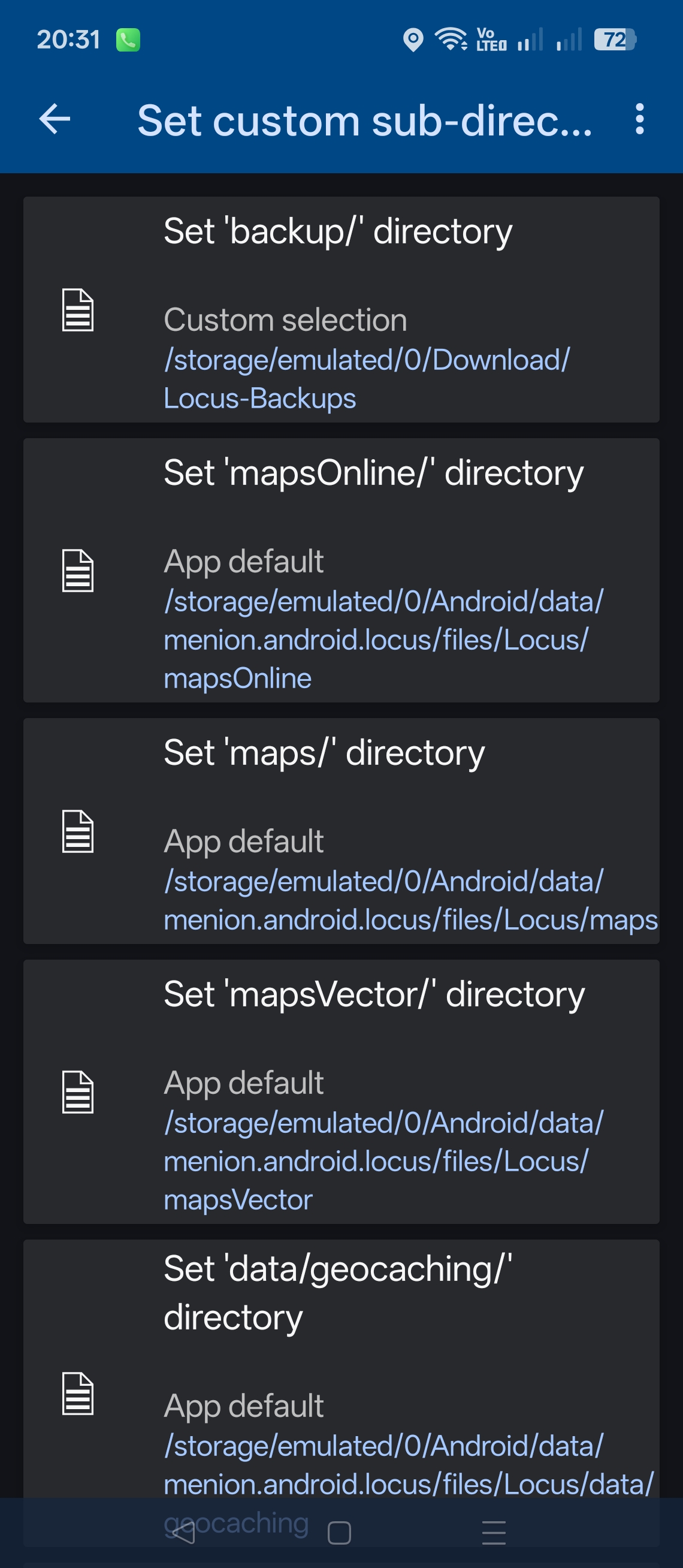Open the Set 'mapsOnline/' directory setting
This screenshot has height=1568, width=683.
click(x=341, y=571)
